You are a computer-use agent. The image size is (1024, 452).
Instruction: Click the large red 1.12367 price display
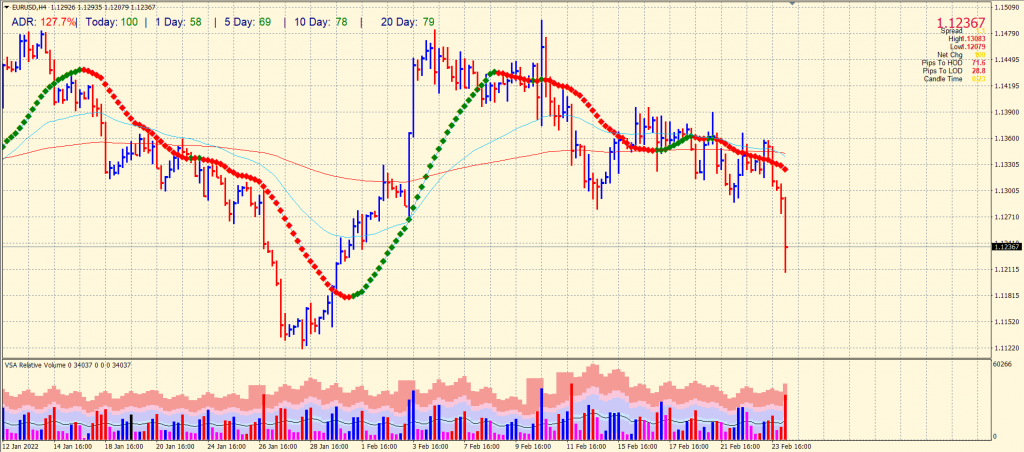tap(961, 23)
